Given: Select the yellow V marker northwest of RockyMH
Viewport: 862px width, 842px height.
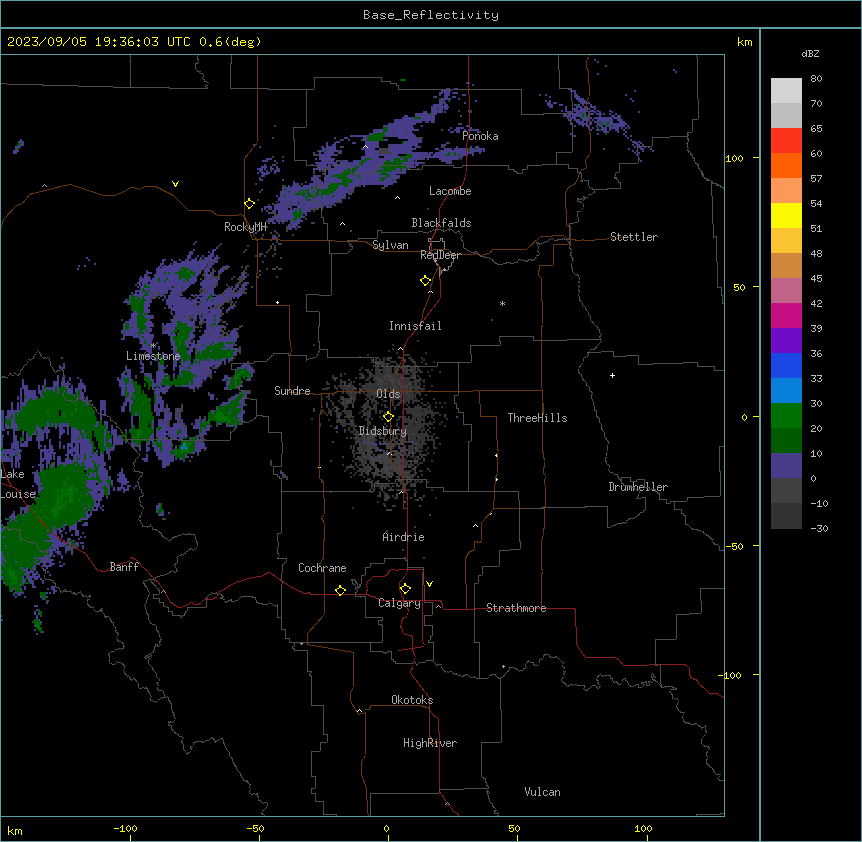Looking at the screenshot, I should [x=175, y=184].
